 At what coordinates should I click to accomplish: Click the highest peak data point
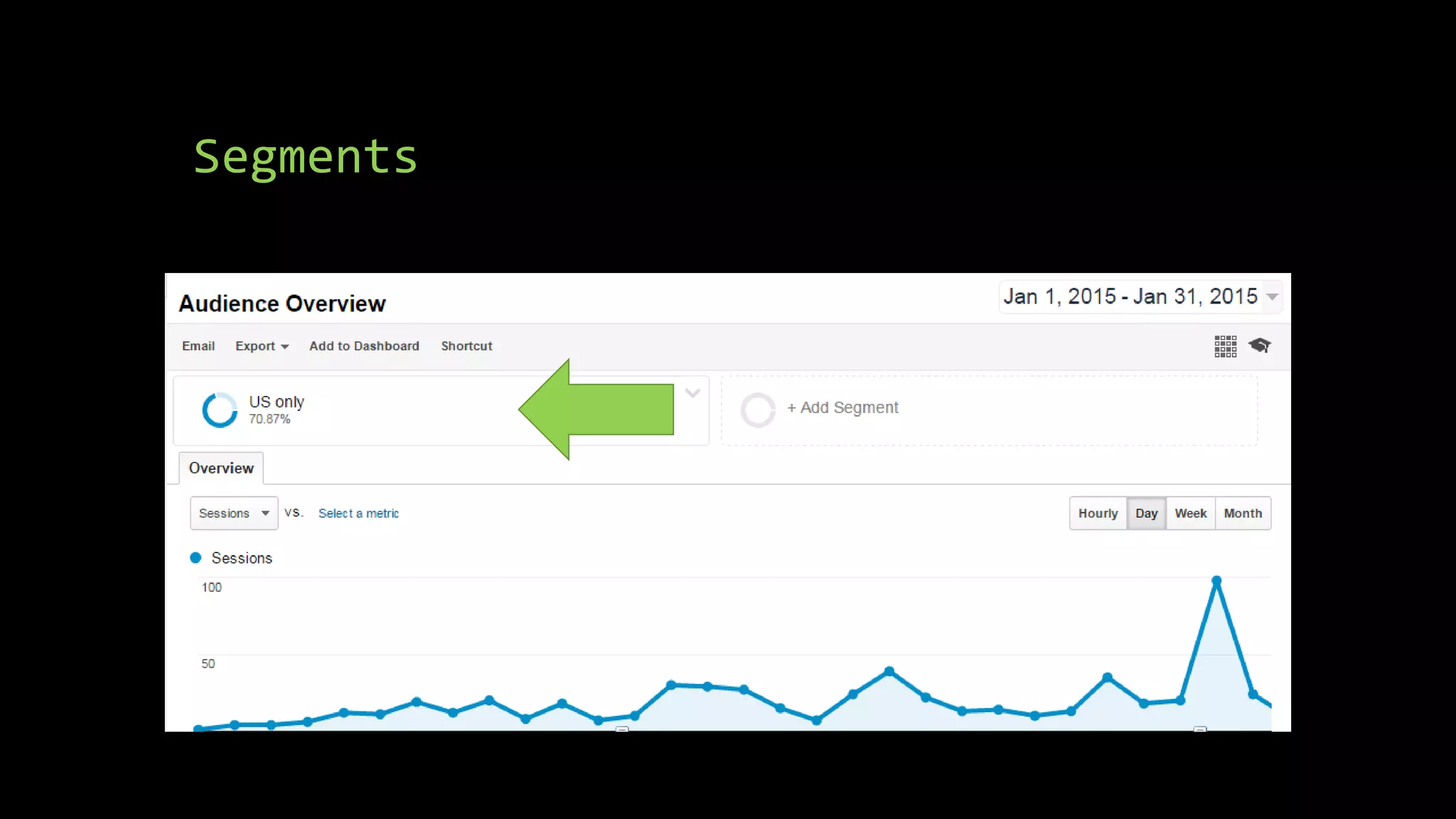tap(1216, 581)
